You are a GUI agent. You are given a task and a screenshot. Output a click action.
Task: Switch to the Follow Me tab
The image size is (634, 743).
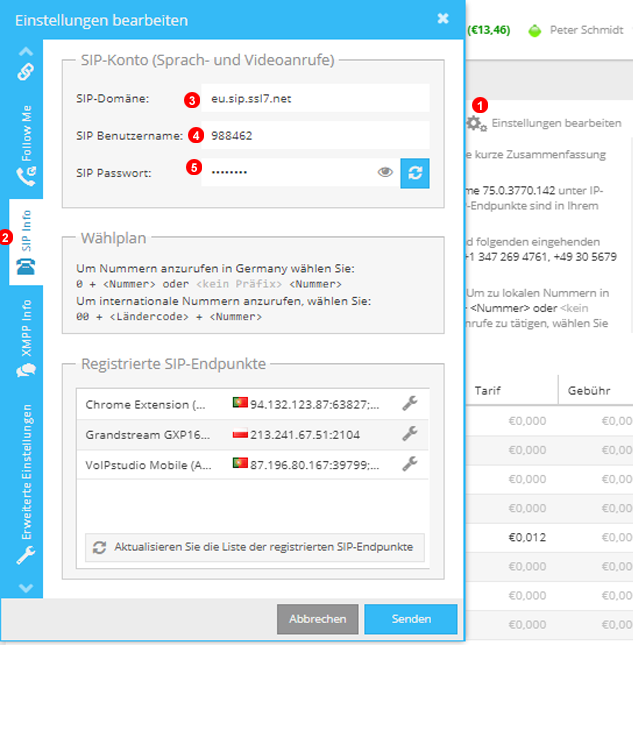26,145
